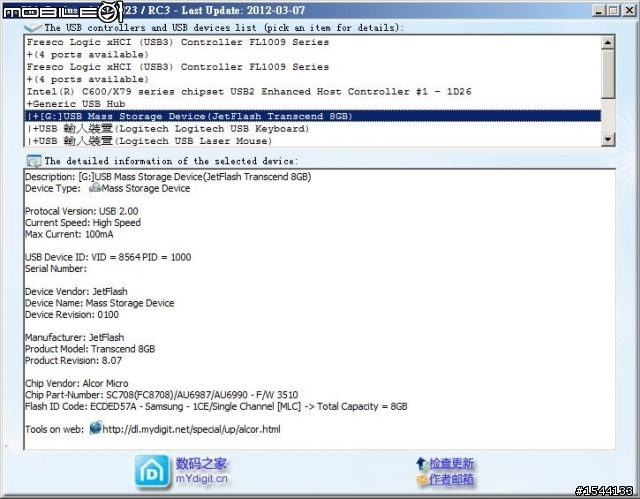The width and height of the screenshot is (640, 499).
Task: Maximize the application window
Action: coord(613,10)
